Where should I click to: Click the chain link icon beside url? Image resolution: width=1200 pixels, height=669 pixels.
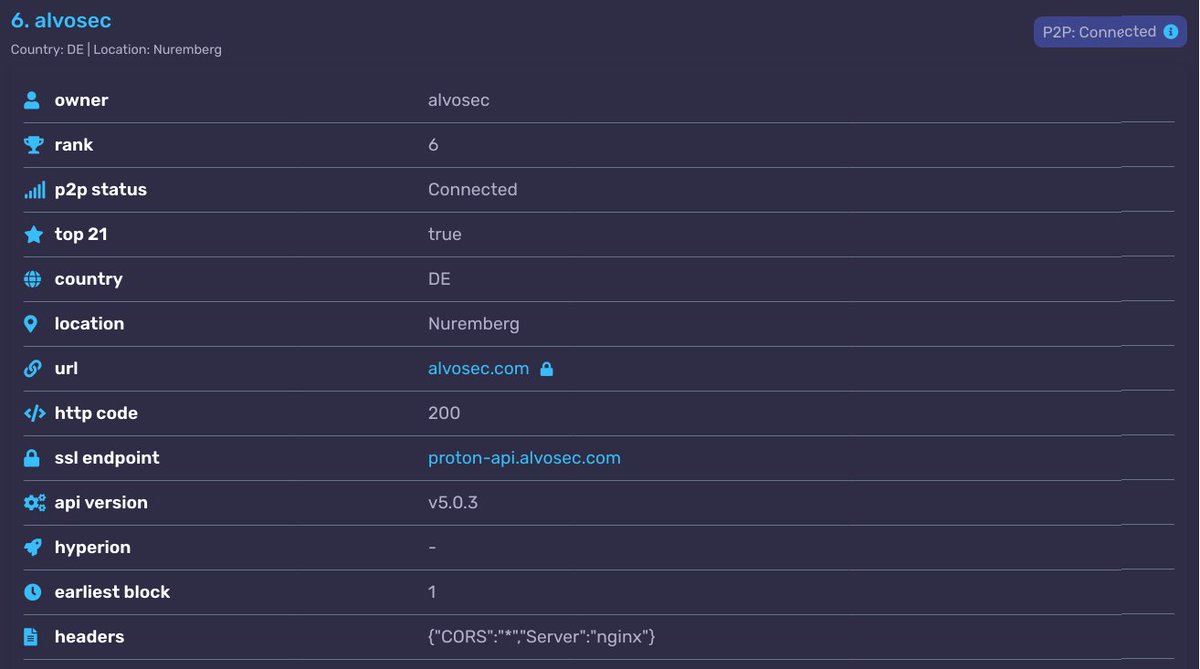pos(33,368)
